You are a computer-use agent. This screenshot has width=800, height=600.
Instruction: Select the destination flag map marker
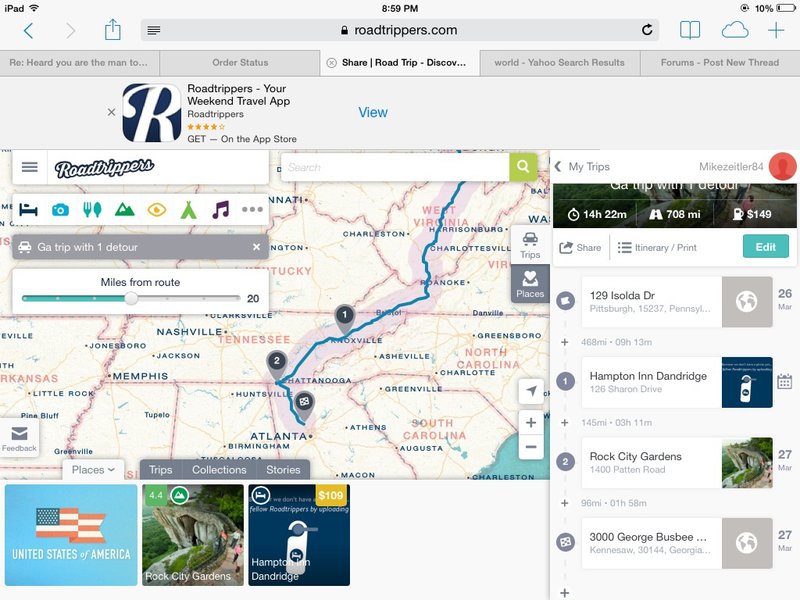(304, 406)
